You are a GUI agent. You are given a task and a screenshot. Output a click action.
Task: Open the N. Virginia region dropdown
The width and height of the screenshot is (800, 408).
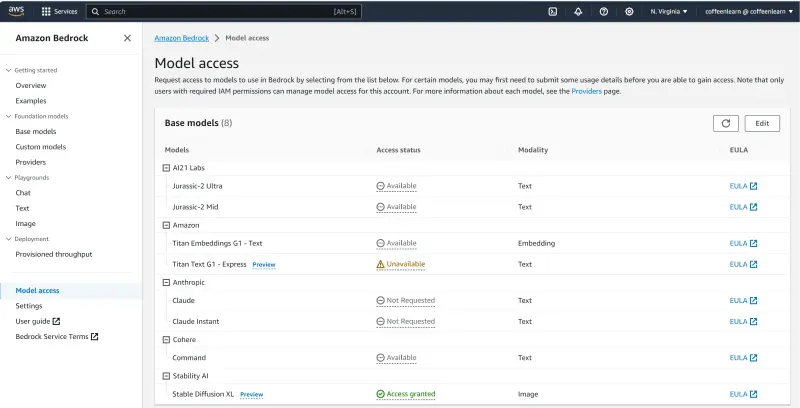click(x=671, y=11)
